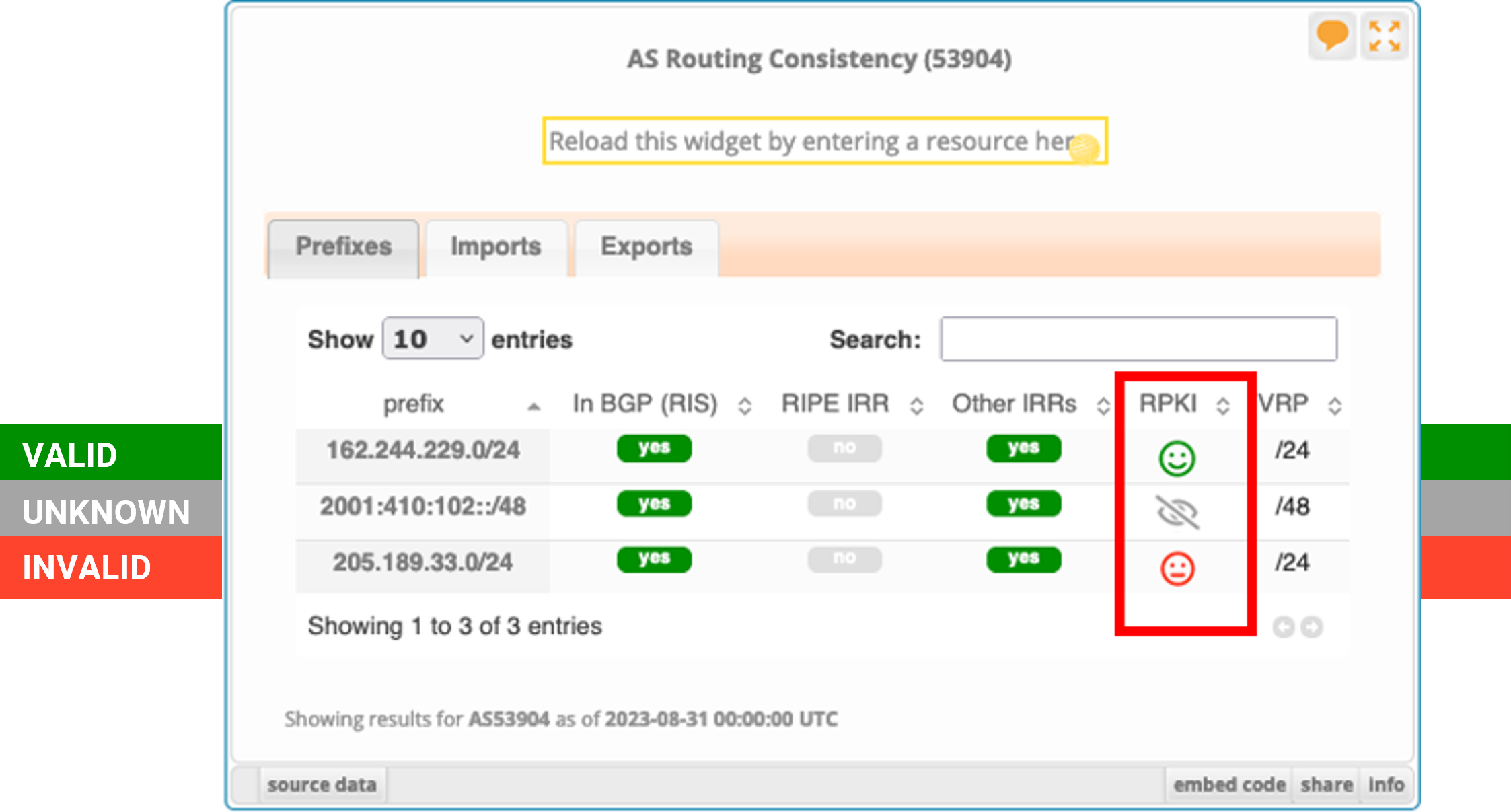Click the share button
Image resolution: width=1511 pixels, height=812 pixels.
[1326, 784]
